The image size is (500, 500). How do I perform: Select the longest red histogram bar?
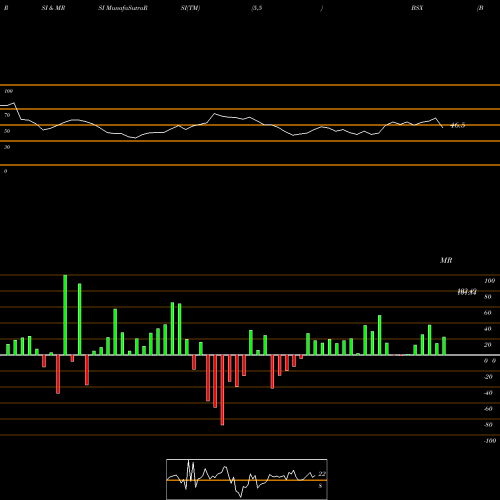coord(222,390)
